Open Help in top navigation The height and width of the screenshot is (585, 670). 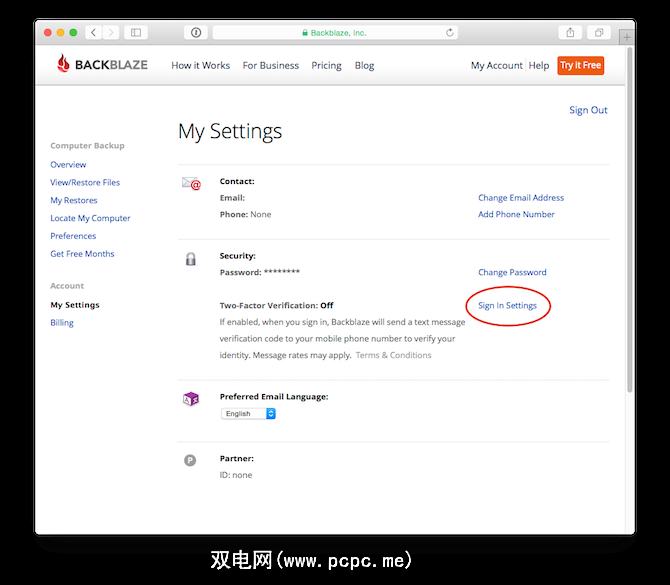tap(538, 65)
